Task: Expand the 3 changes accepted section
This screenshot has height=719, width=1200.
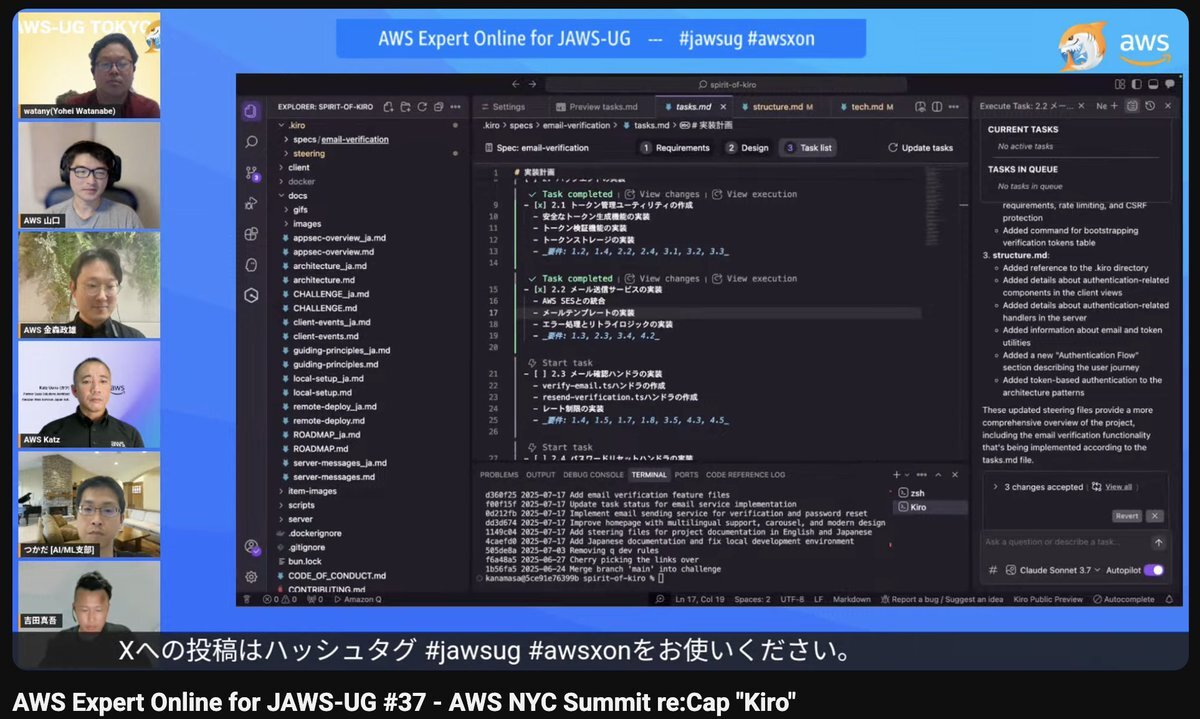Action: coord(1037,487)
